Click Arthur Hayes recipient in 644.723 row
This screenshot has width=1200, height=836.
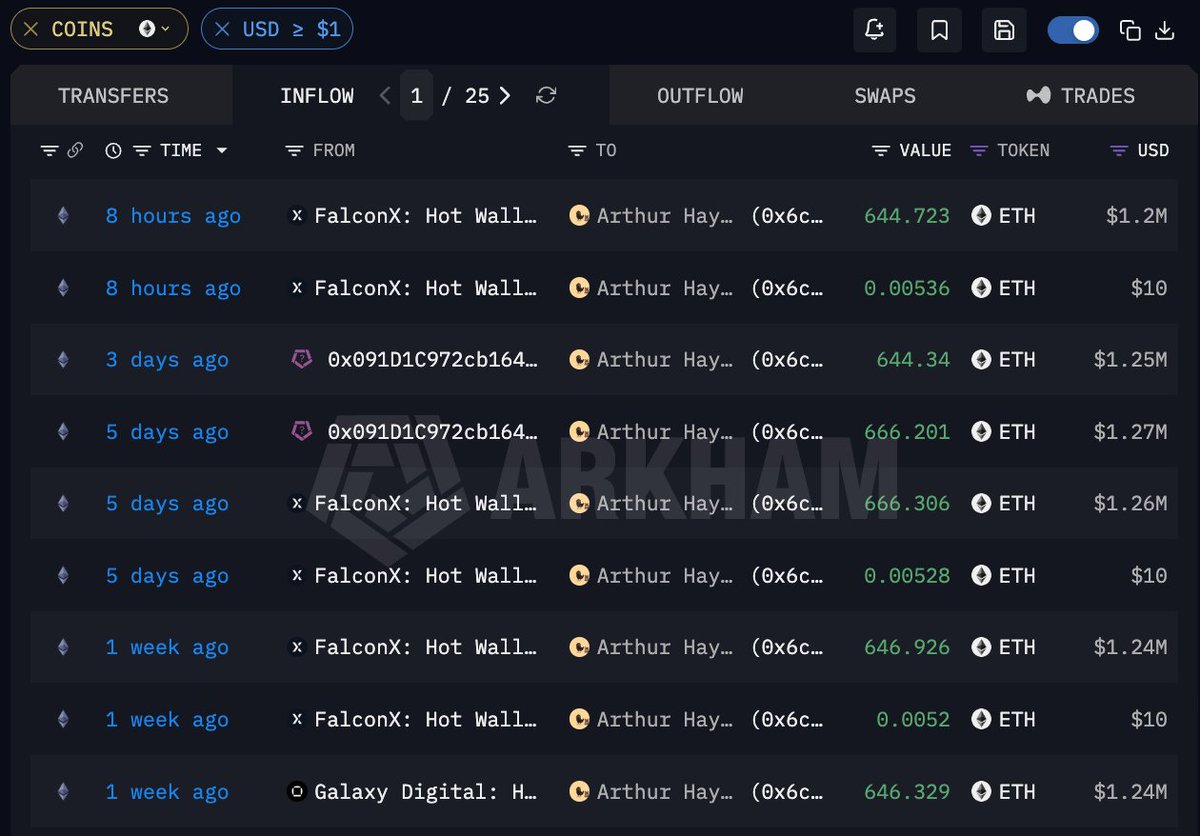coord(665,216)
